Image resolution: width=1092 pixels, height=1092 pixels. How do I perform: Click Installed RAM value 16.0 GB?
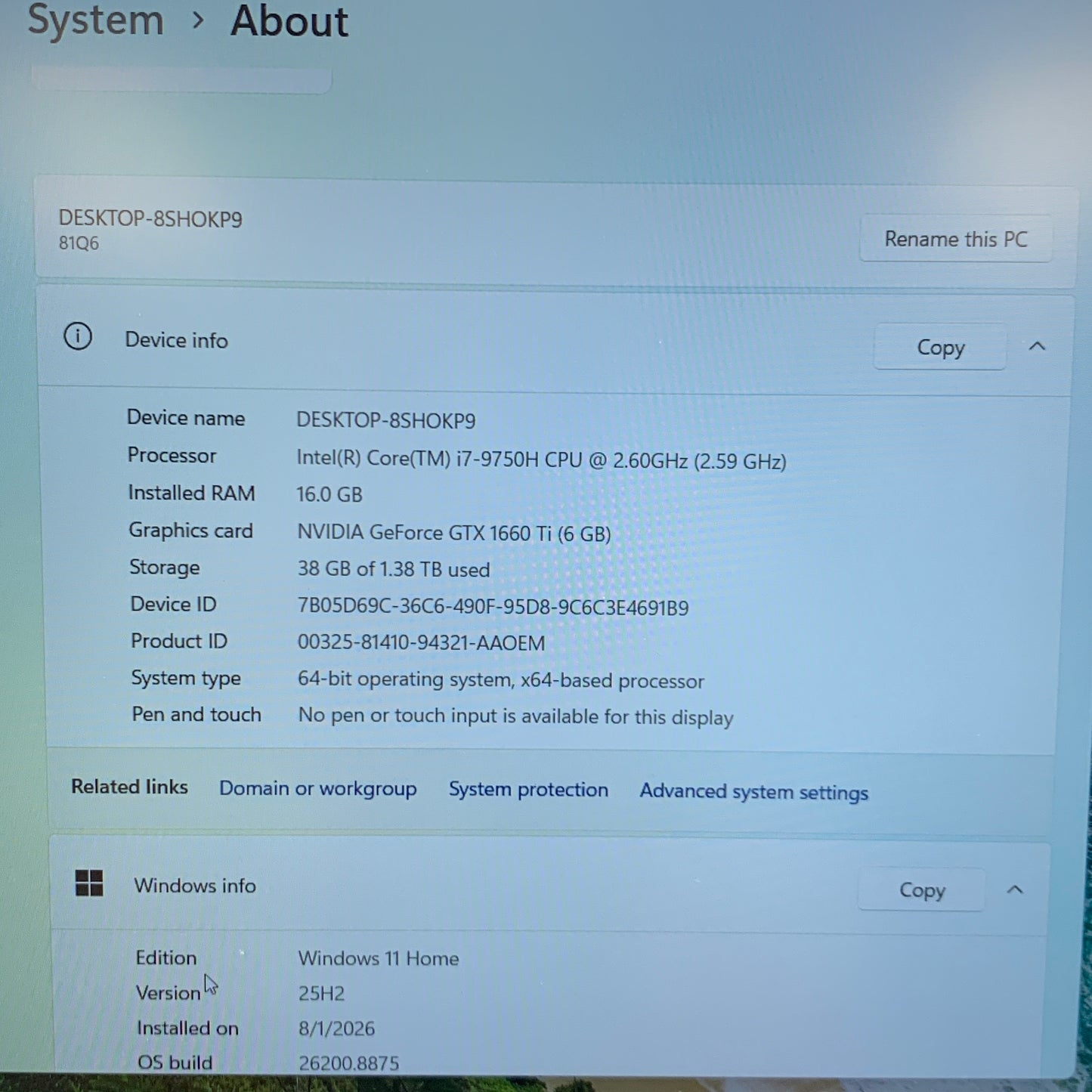click(329, 494)
